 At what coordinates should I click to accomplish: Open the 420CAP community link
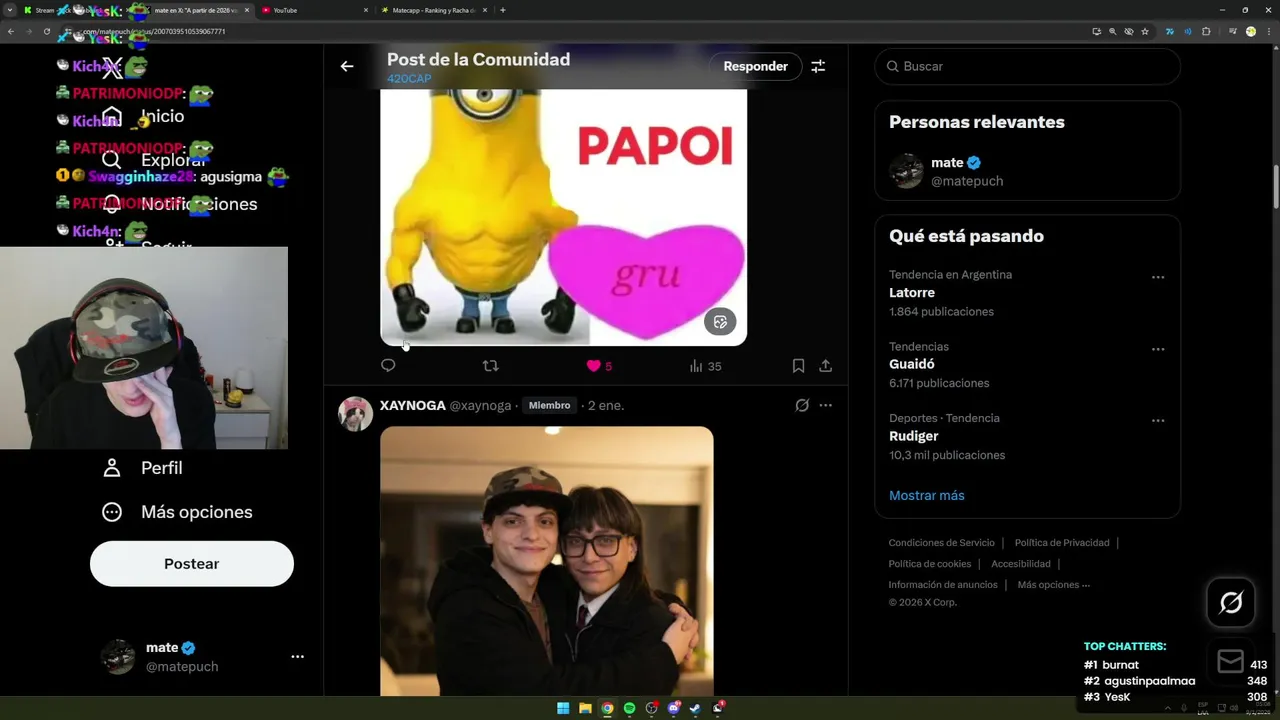tap(409, 79)
